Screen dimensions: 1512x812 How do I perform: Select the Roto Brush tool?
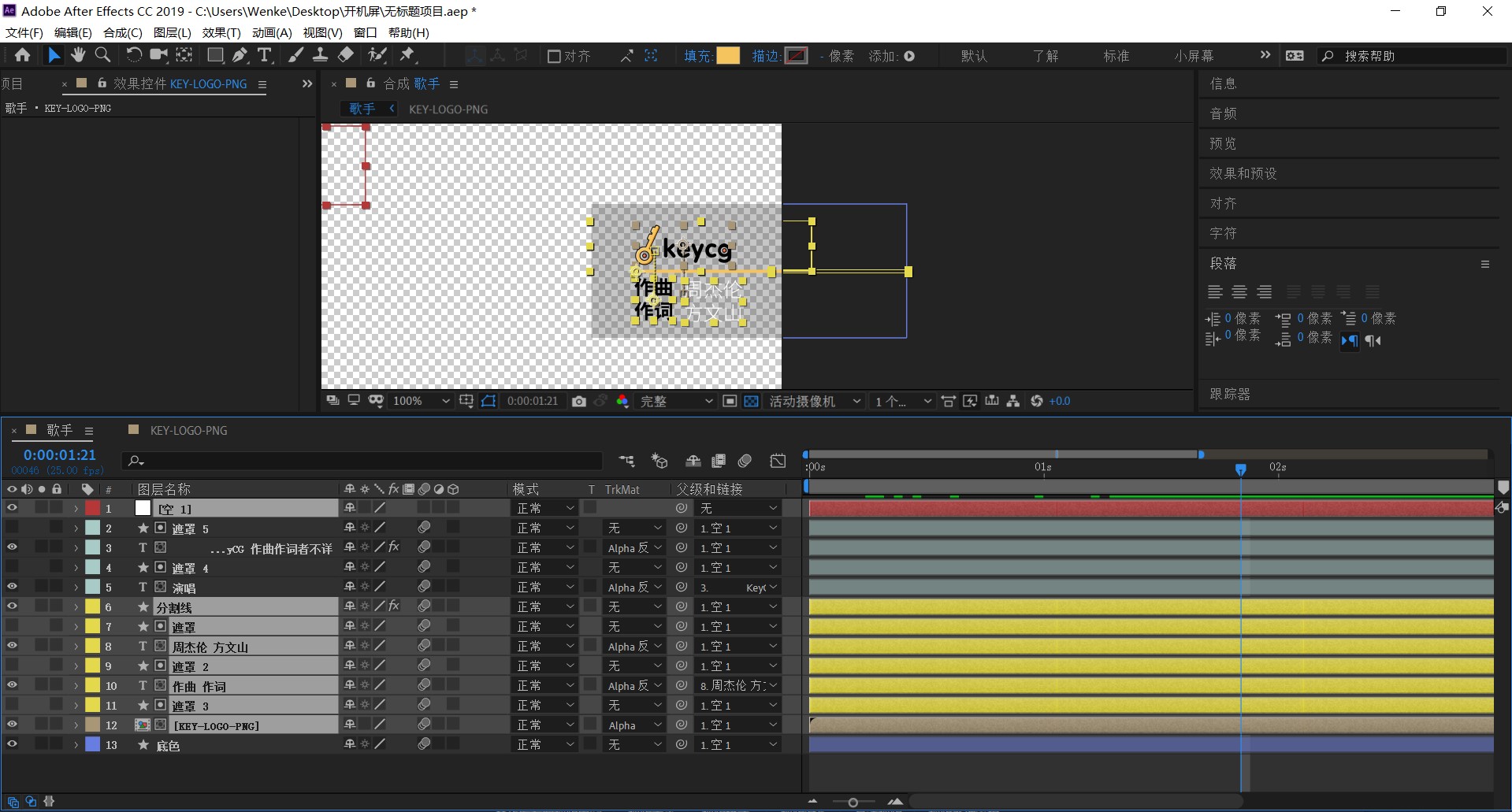point(377,55)
